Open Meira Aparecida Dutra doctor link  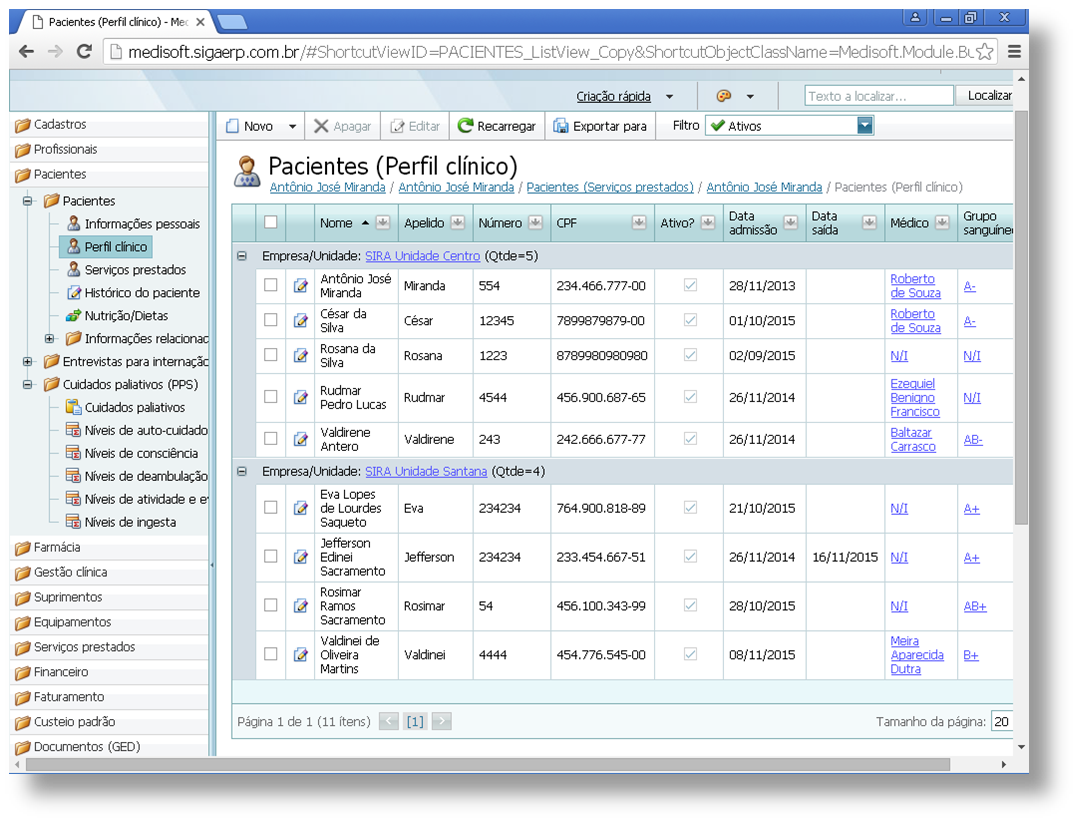click(917, 655)
